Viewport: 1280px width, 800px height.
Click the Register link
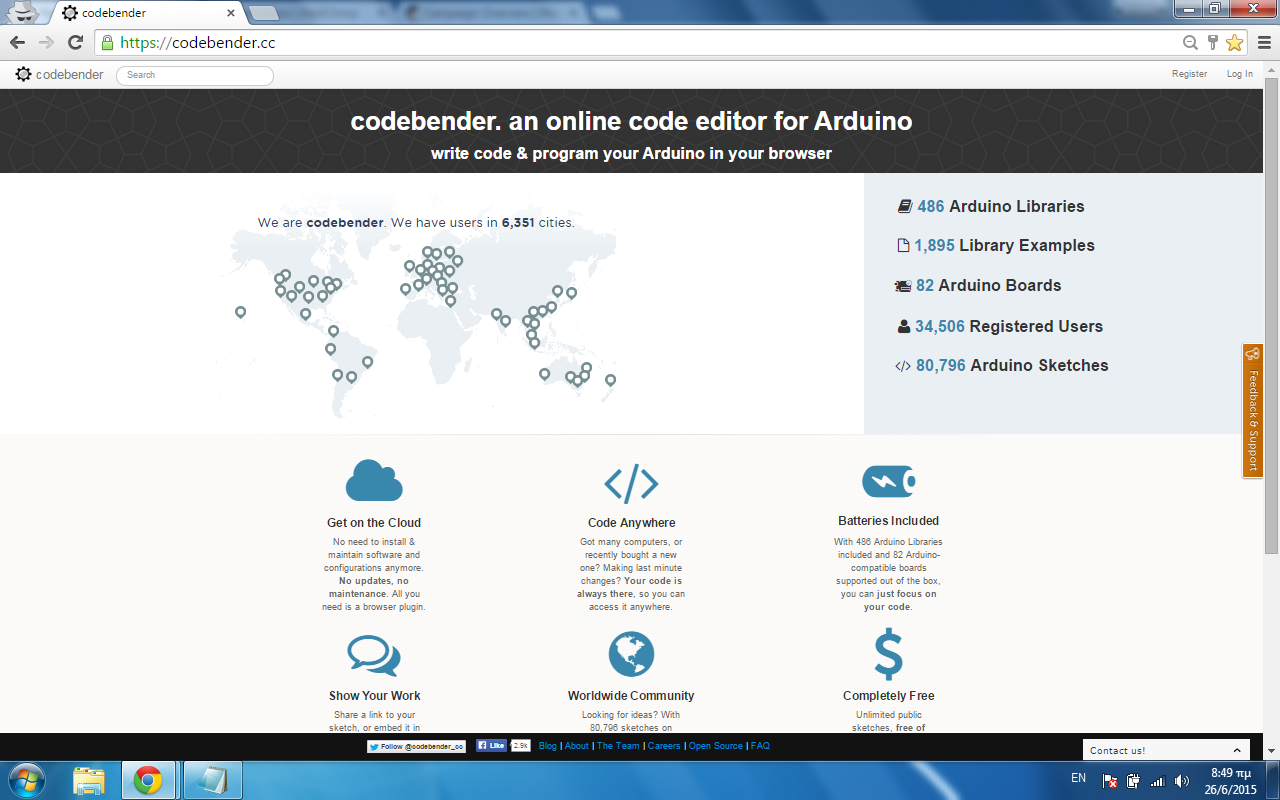click(x=1189, y=74)
